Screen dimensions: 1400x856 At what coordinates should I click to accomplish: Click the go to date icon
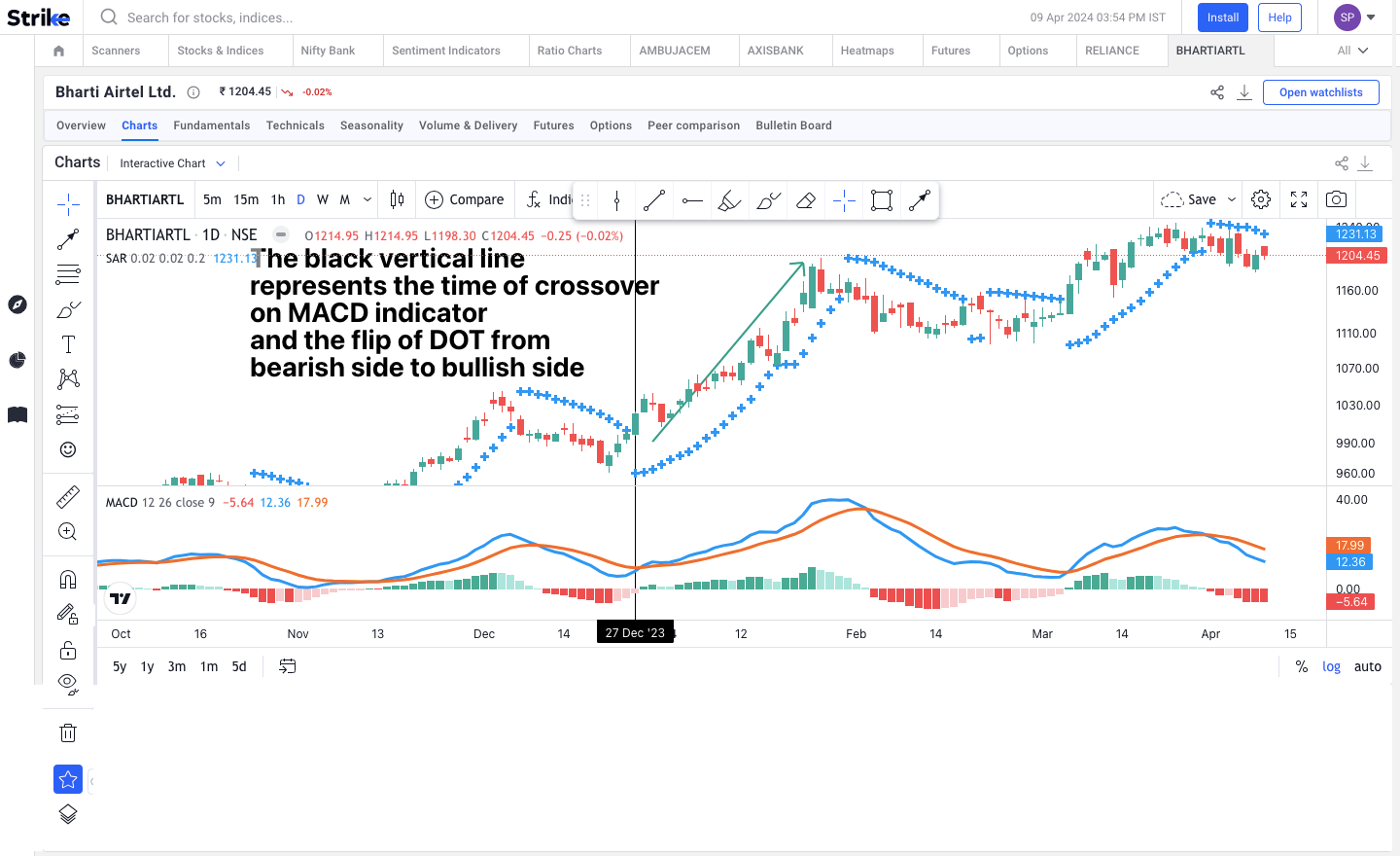288,666
